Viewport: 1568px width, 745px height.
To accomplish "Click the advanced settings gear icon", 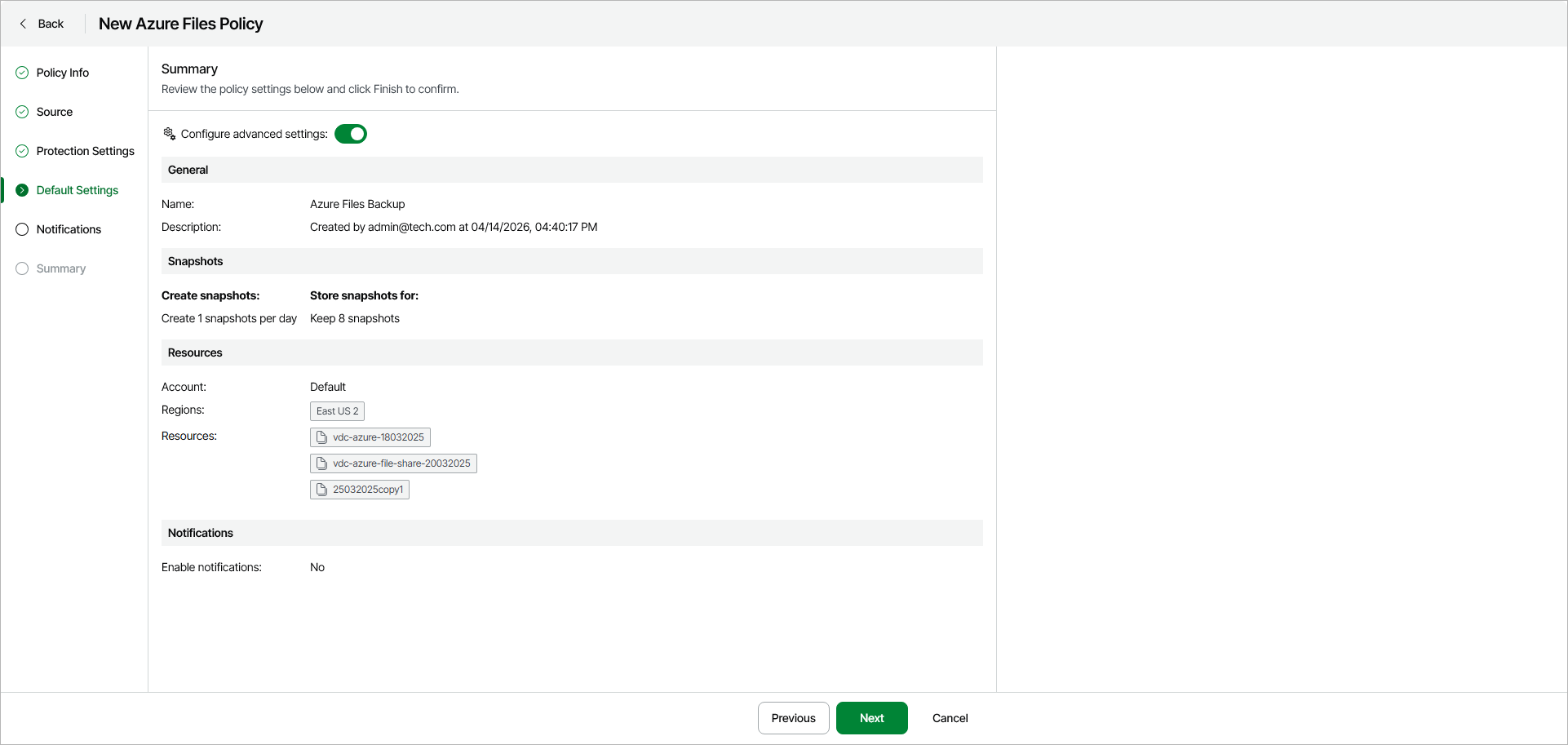I will pos(170,134).
